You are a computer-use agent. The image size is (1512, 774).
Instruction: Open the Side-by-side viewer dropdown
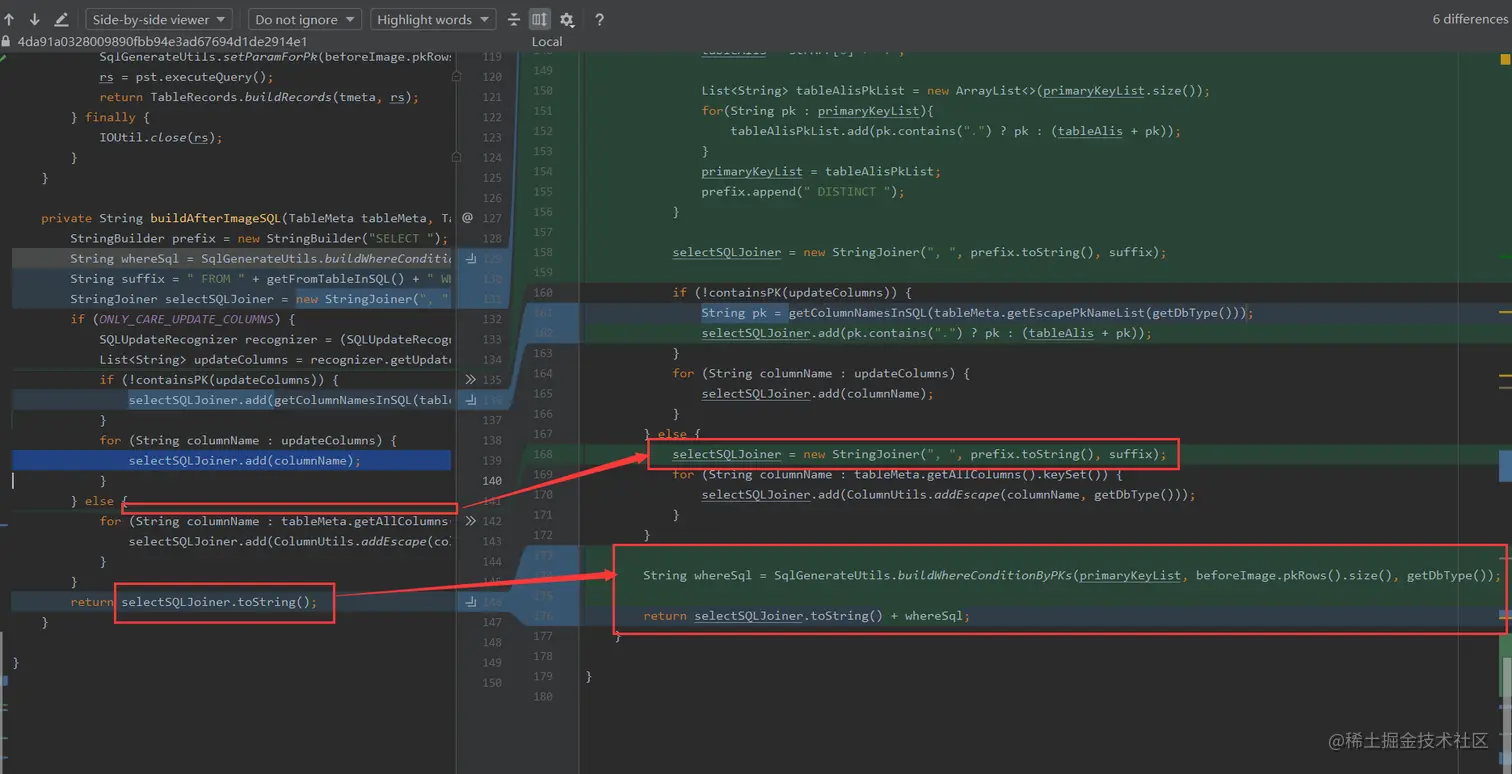[159, 19]
